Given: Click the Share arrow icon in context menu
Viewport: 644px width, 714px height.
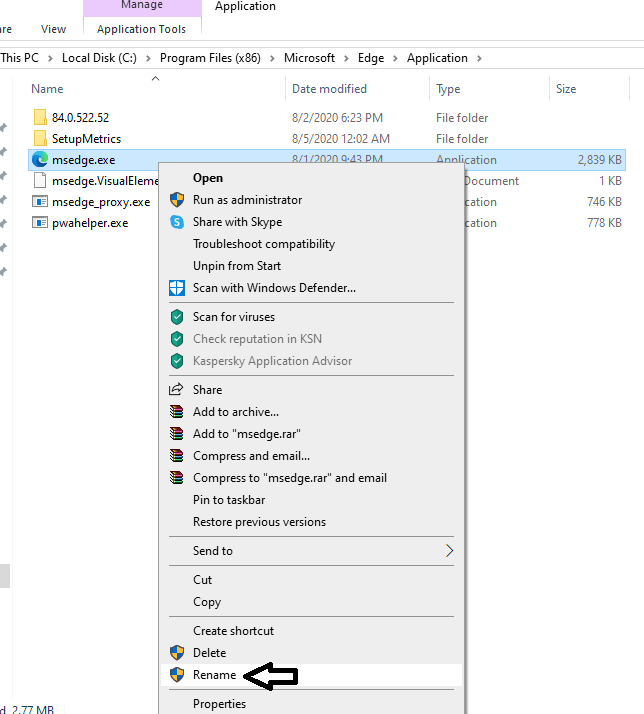Looking at the screenshot, I should [x=176, y=389].
